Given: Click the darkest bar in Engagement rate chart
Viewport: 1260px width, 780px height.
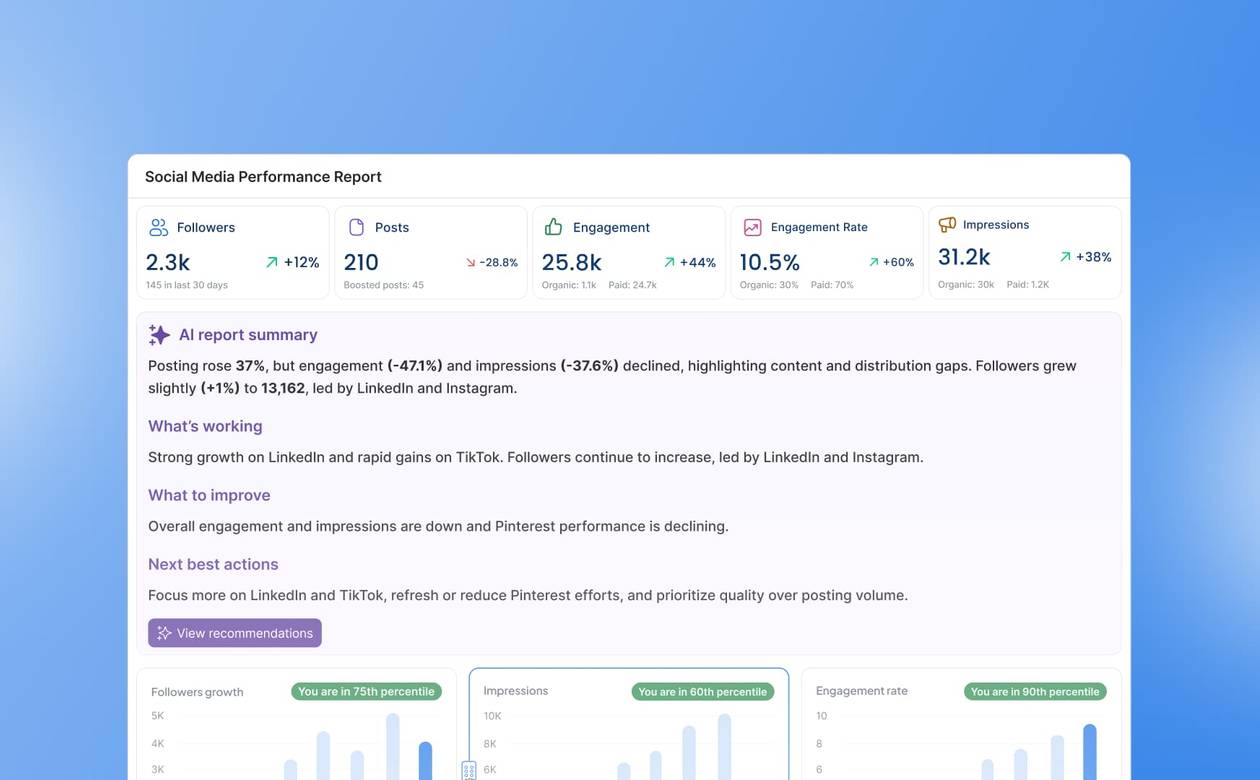Looking at the screenshot, I should 1090,752.
